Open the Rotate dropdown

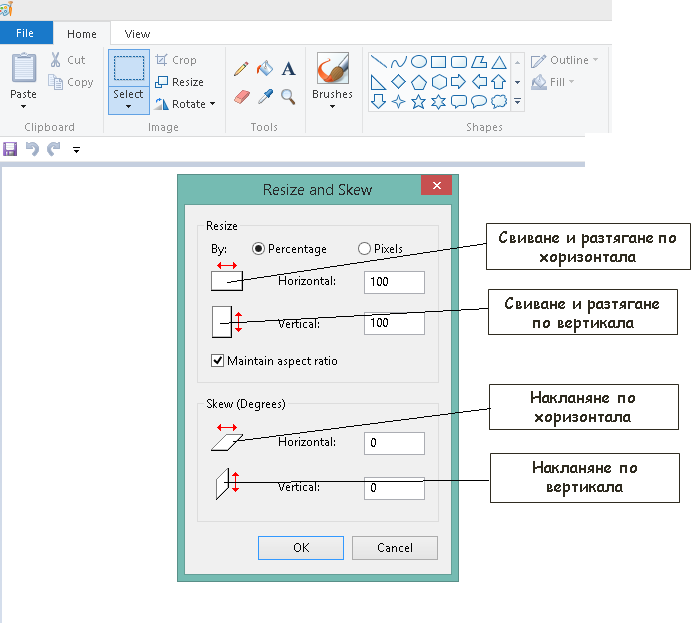click(x=187, y=104)
